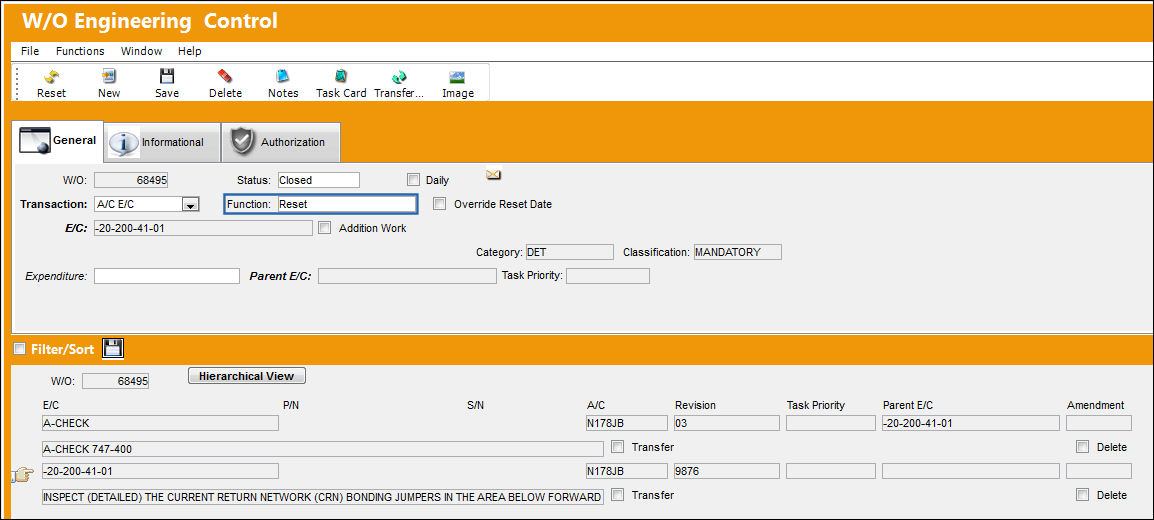Click the W/O field in General tab
Screen dimensions: 1154x520
(x=131, y=179)
